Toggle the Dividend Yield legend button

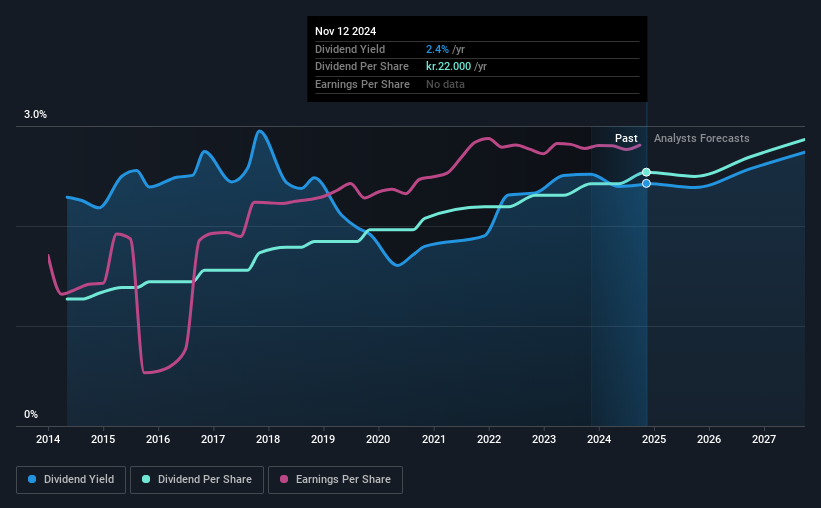tap(71, 480)
